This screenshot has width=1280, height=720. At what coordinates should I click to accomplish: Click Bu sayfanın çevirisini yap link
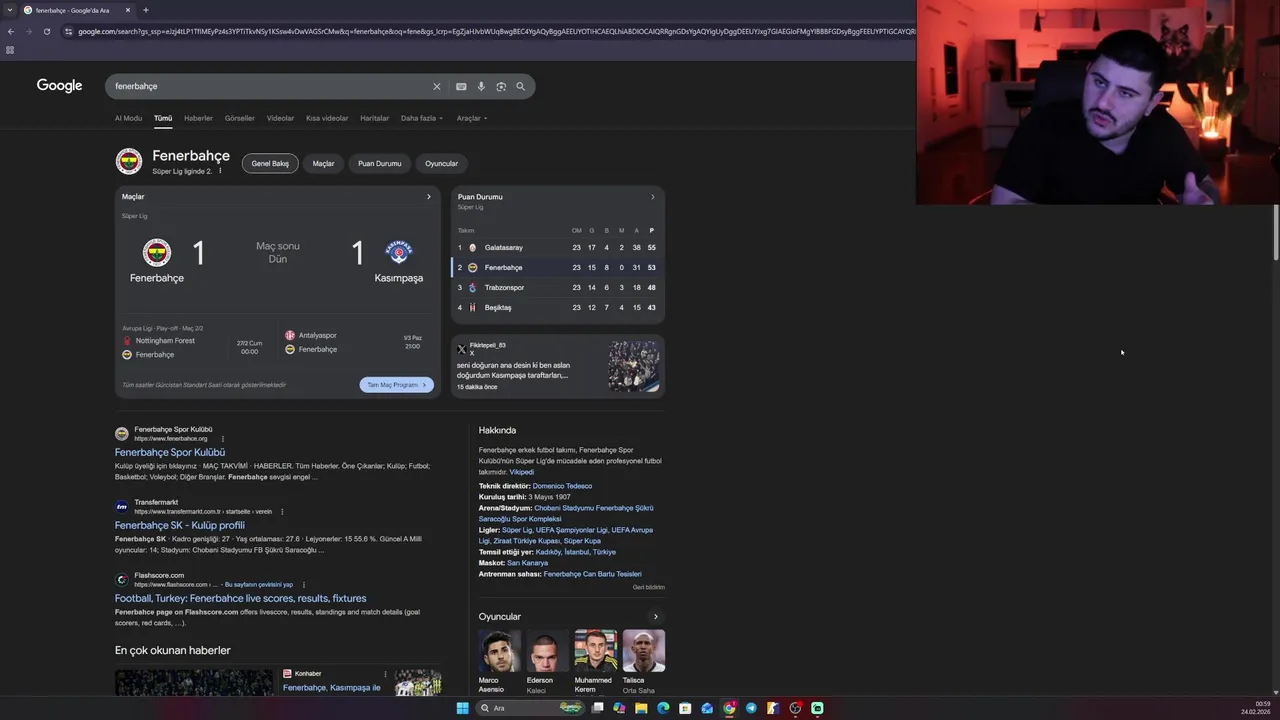tap(259, 585)
